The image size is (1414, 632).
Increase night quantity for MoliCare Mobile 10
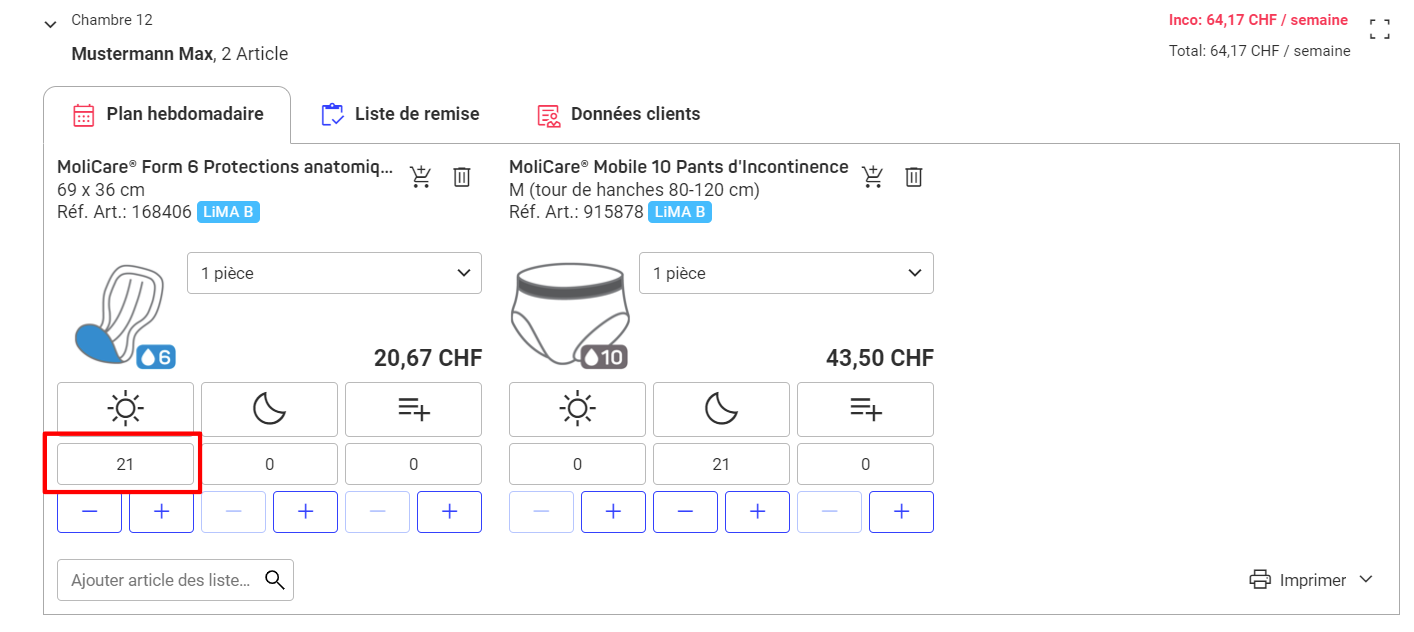[x=757, y=512]
